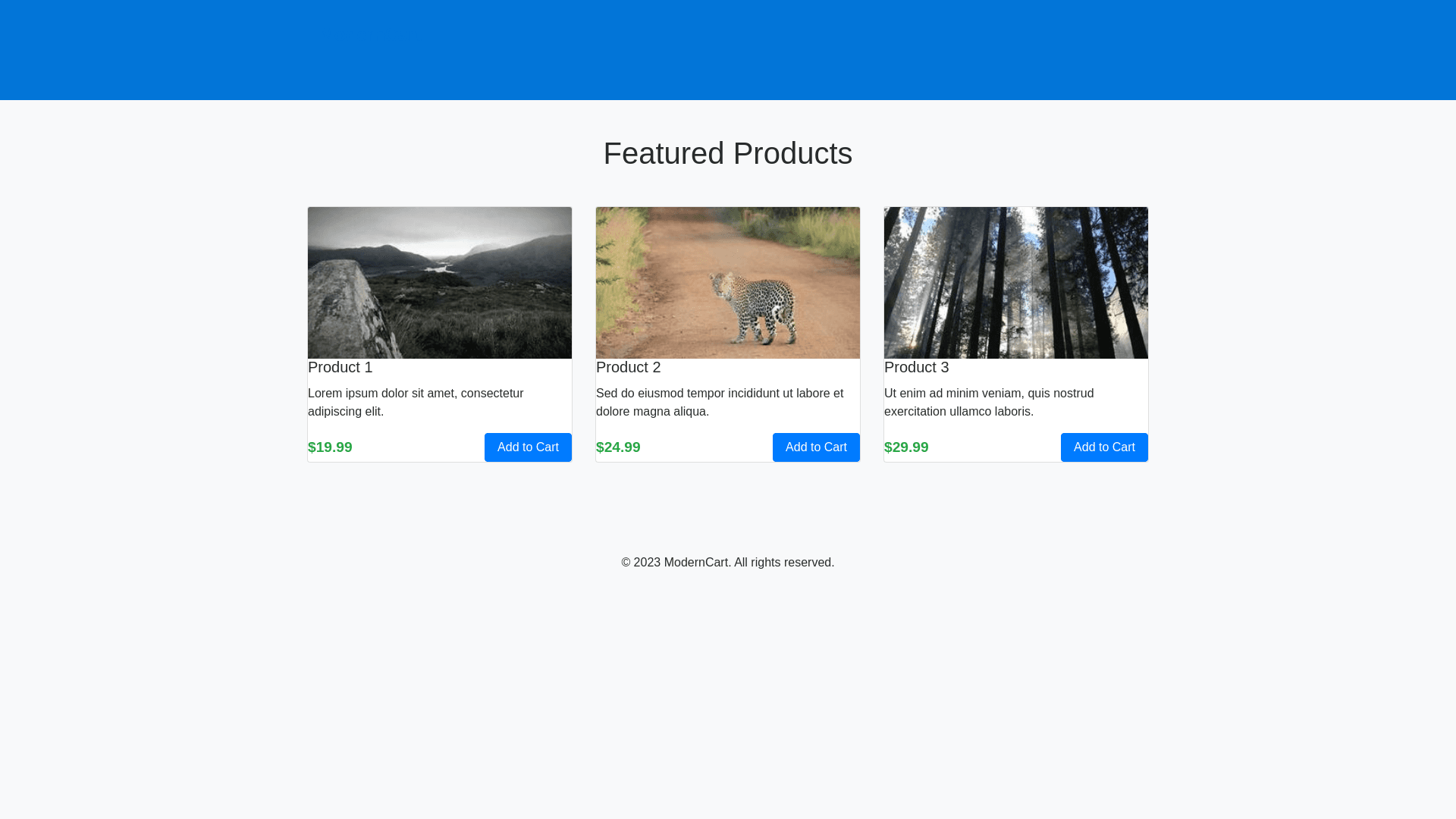Click the $19.99 price label

330,447
